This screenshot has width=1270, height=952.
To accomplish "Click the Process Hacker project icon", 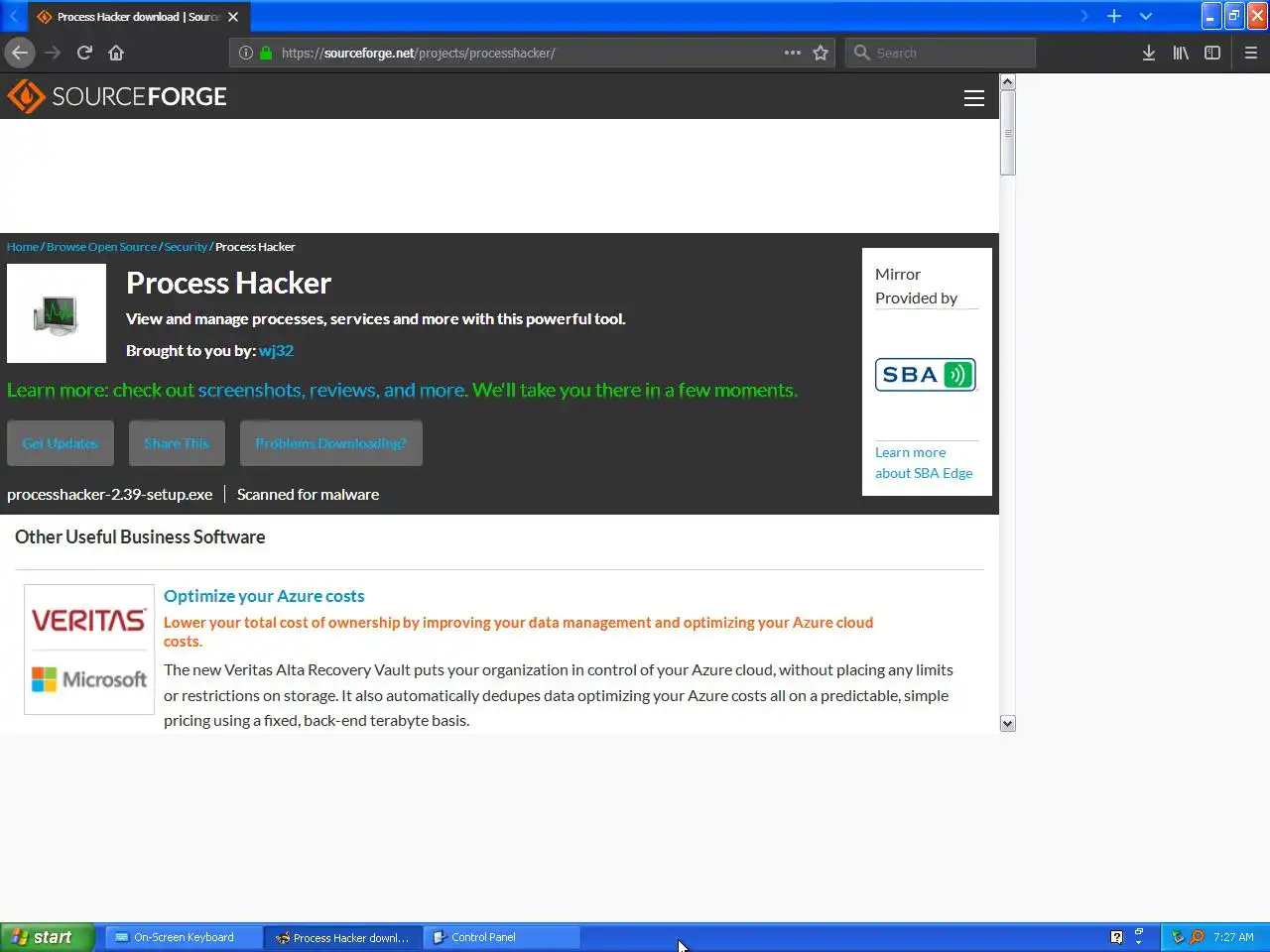I will [x=57, y=313].
